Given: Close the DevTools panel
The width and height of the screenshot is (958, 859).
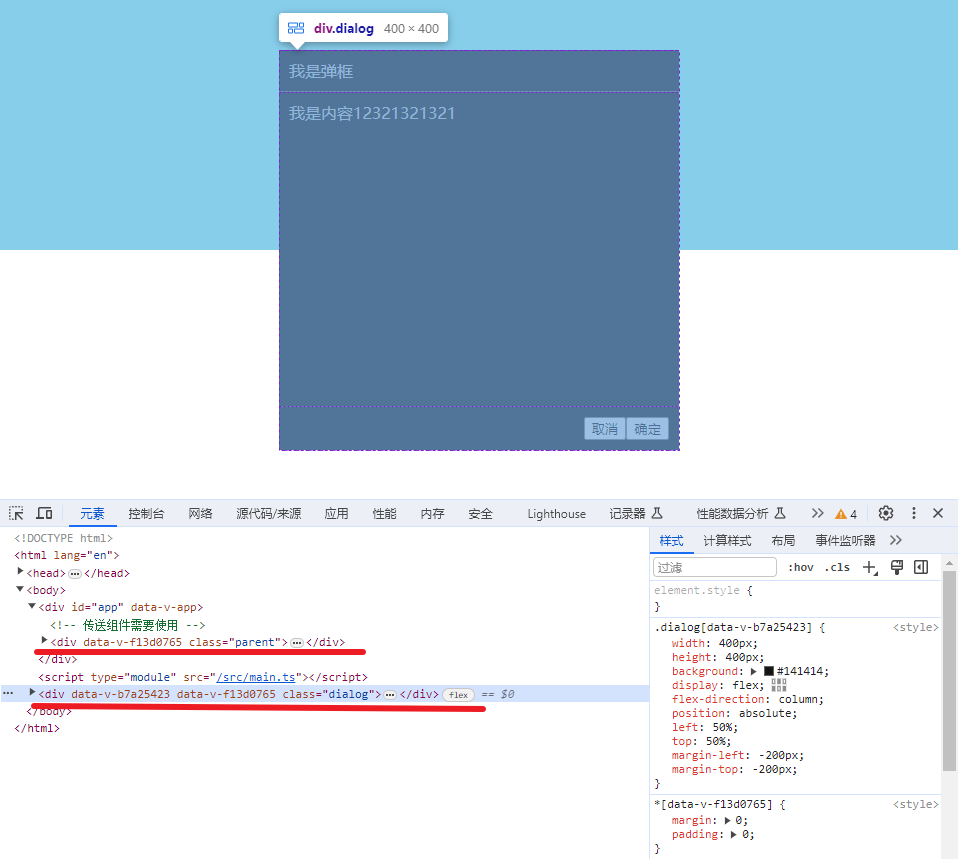Looking at the screenshot, I should click(x=938, y=513).
